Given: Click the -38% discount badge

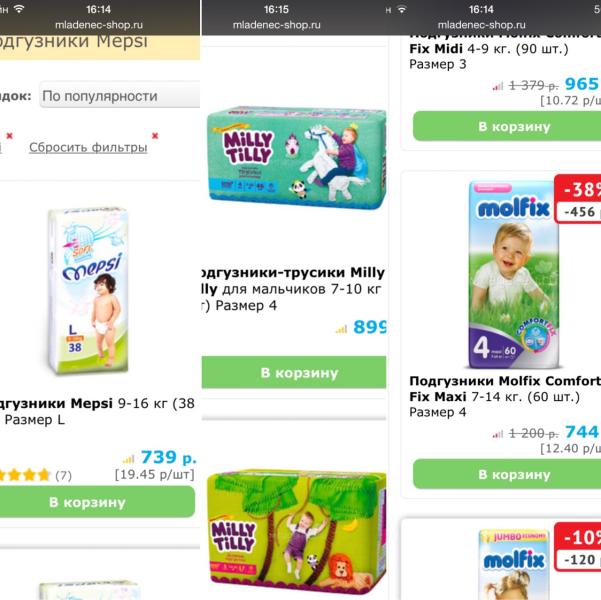Looking at the screenshot, I should [578, 199].
